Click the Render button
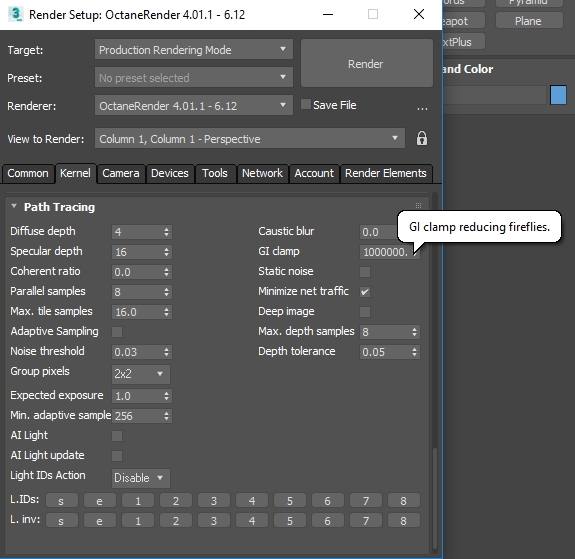The height and width of the screenshot is (559, 575). coord(366,63)
